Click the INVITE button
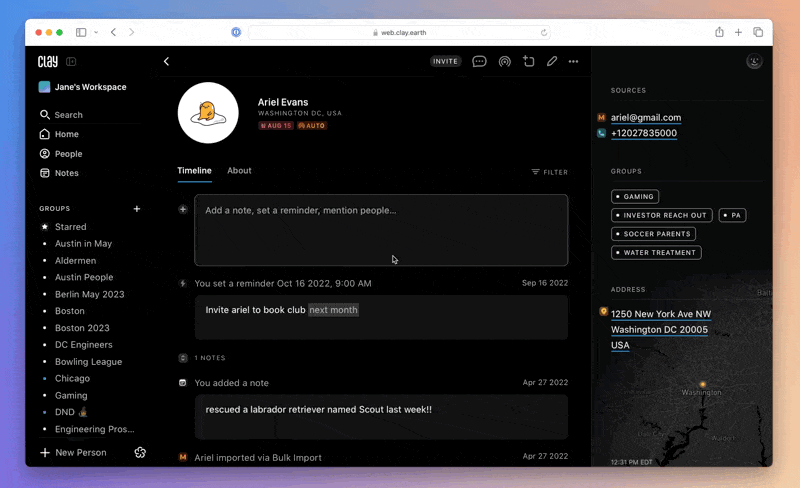 point(445,61)
